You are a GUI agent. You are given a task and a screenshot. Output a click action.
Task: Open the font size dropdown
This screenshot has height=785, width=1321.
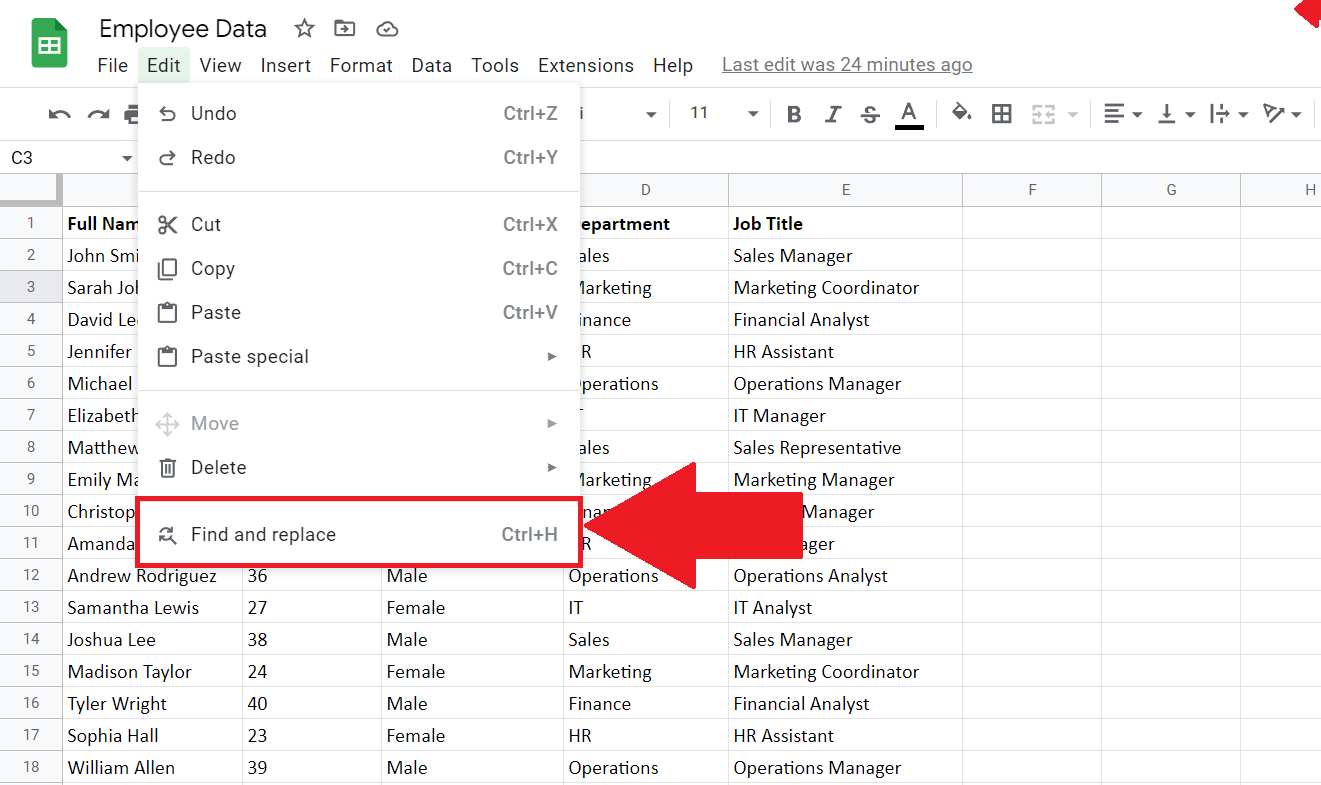click(x=720, y=113)
